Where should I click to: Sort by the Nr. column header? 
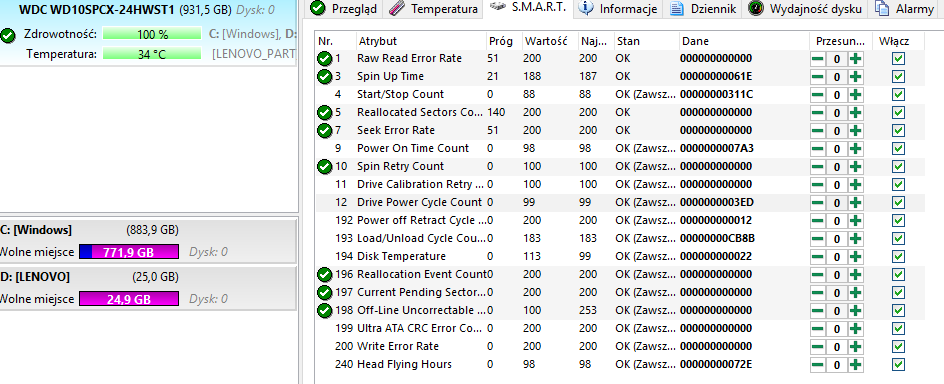[x=335, y=42]
